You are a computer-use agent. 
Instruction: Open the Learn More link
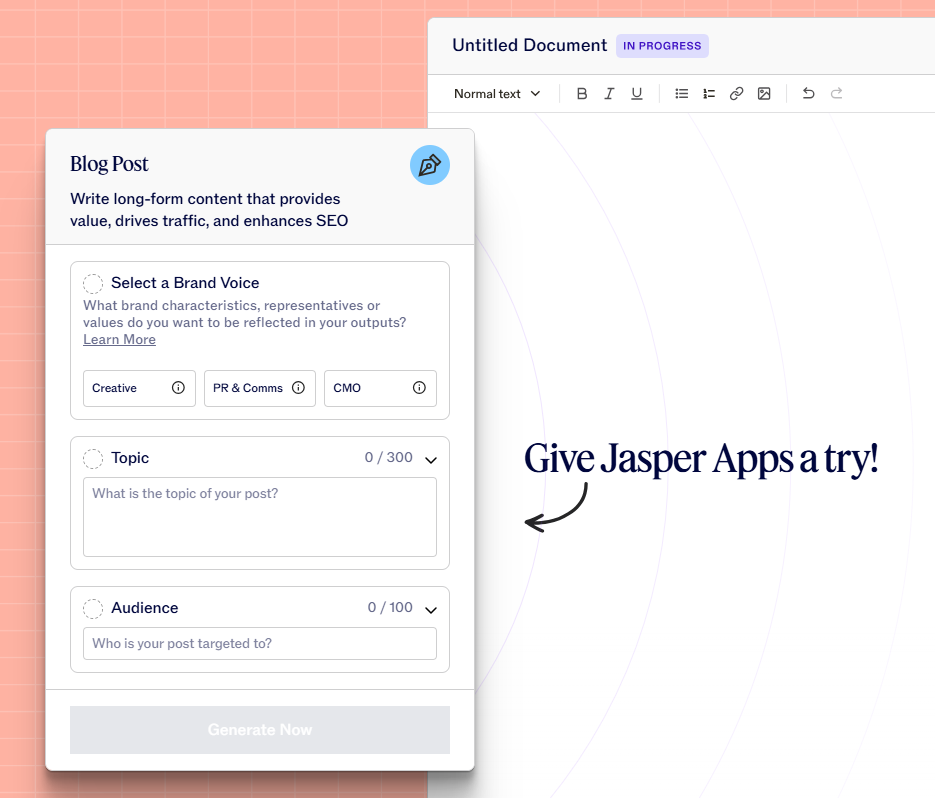point(119,340)
